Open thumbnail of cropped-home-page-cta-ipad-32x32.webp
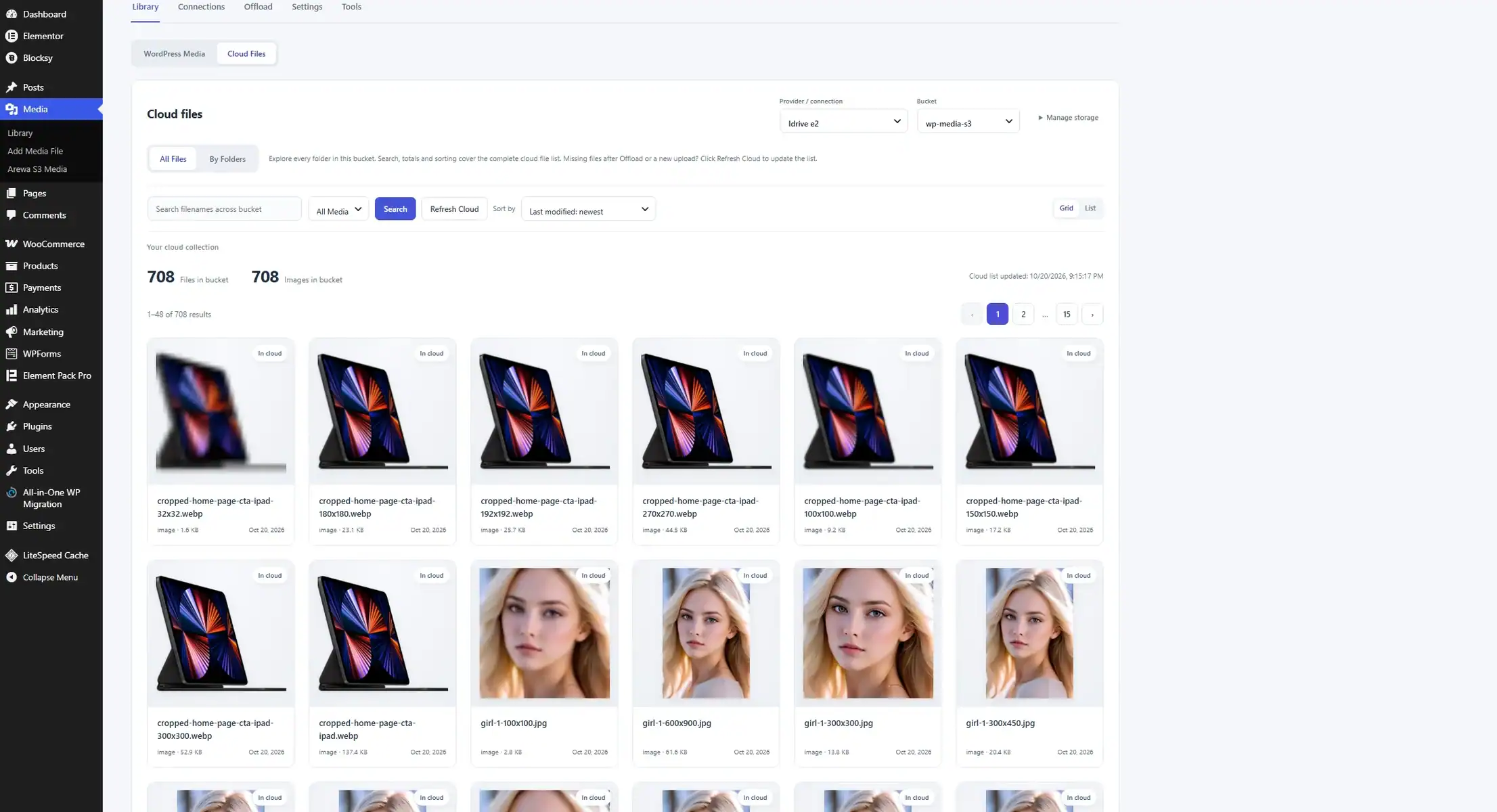 tap(221, 411)
